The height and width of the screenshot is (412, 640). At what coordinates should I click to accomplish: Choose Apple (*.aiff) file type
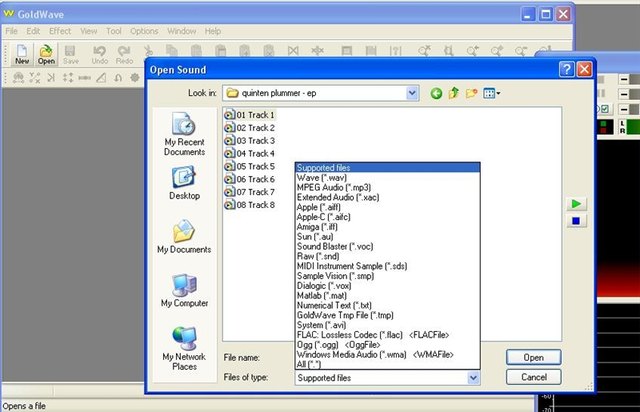coord(387,207)
